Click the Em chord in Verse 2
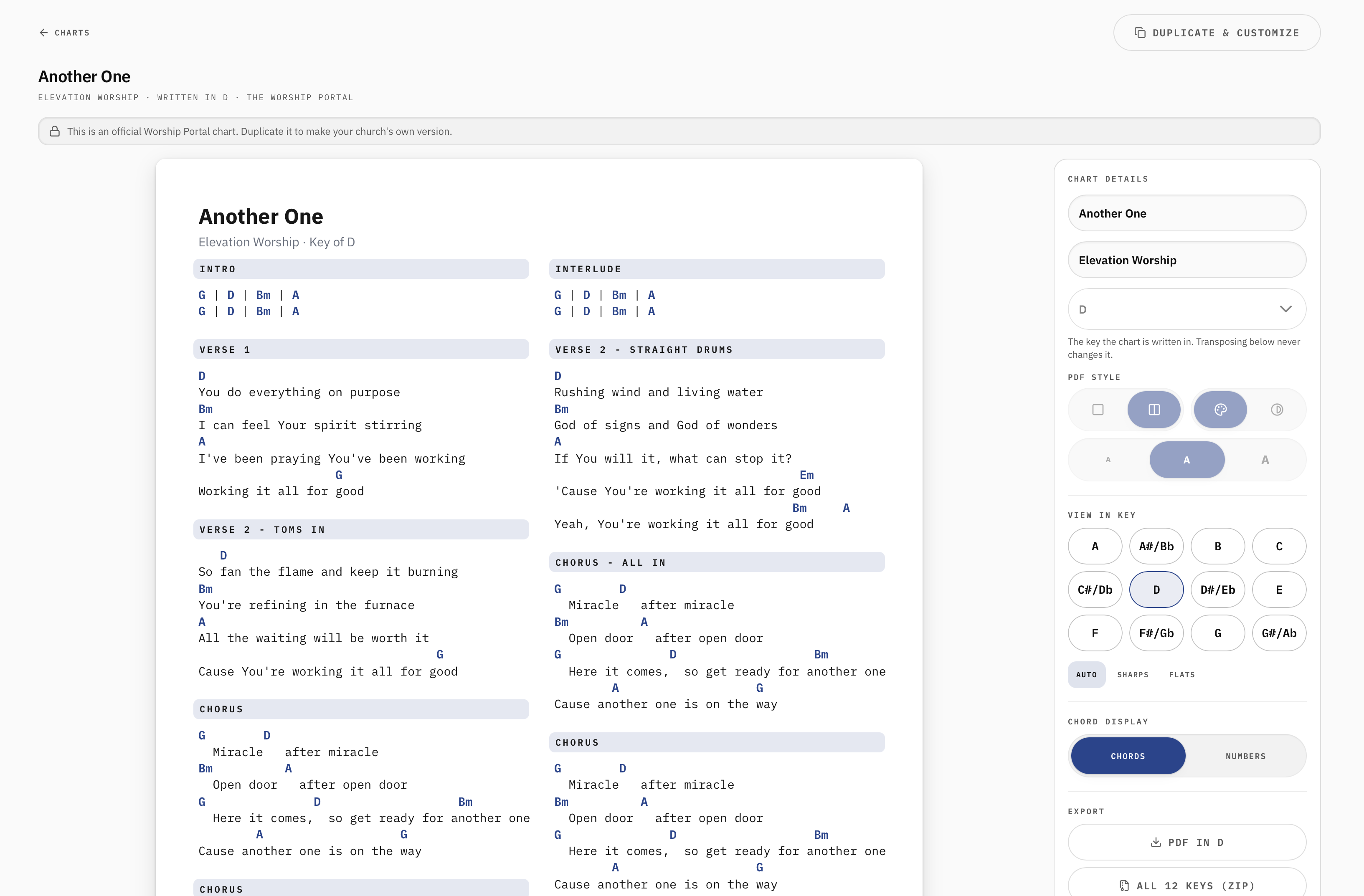Screen dimensions: 1364x896 click(x=806, y=475)
